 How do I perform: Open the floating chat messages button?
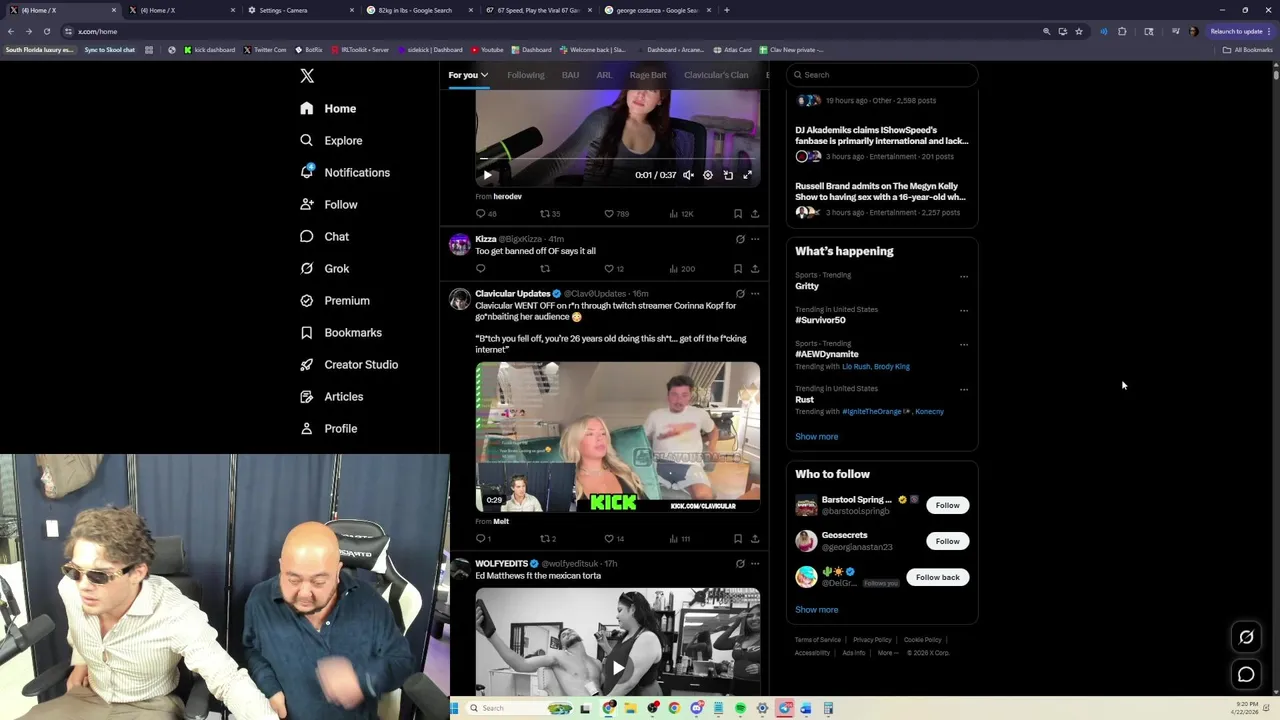(1246, 675)
